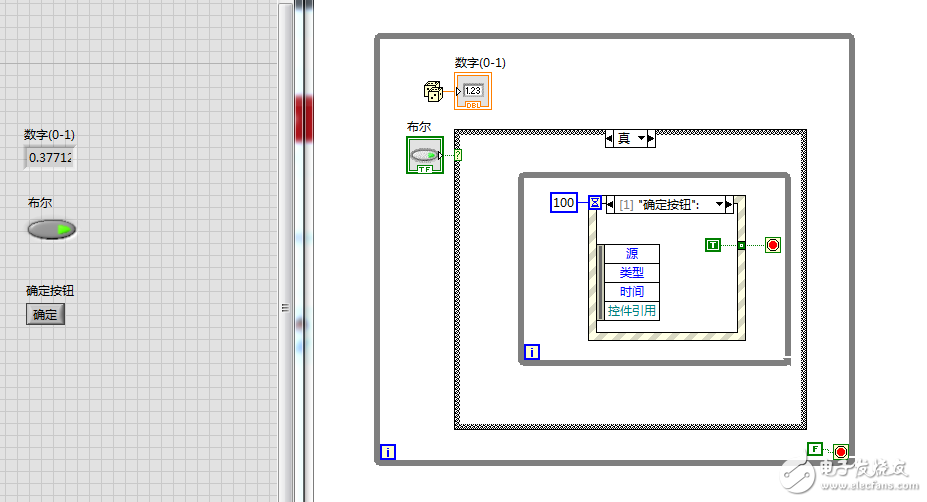
Task: Show next event case with right arrow
Action: pyautogui.click(x=730, y=204)
